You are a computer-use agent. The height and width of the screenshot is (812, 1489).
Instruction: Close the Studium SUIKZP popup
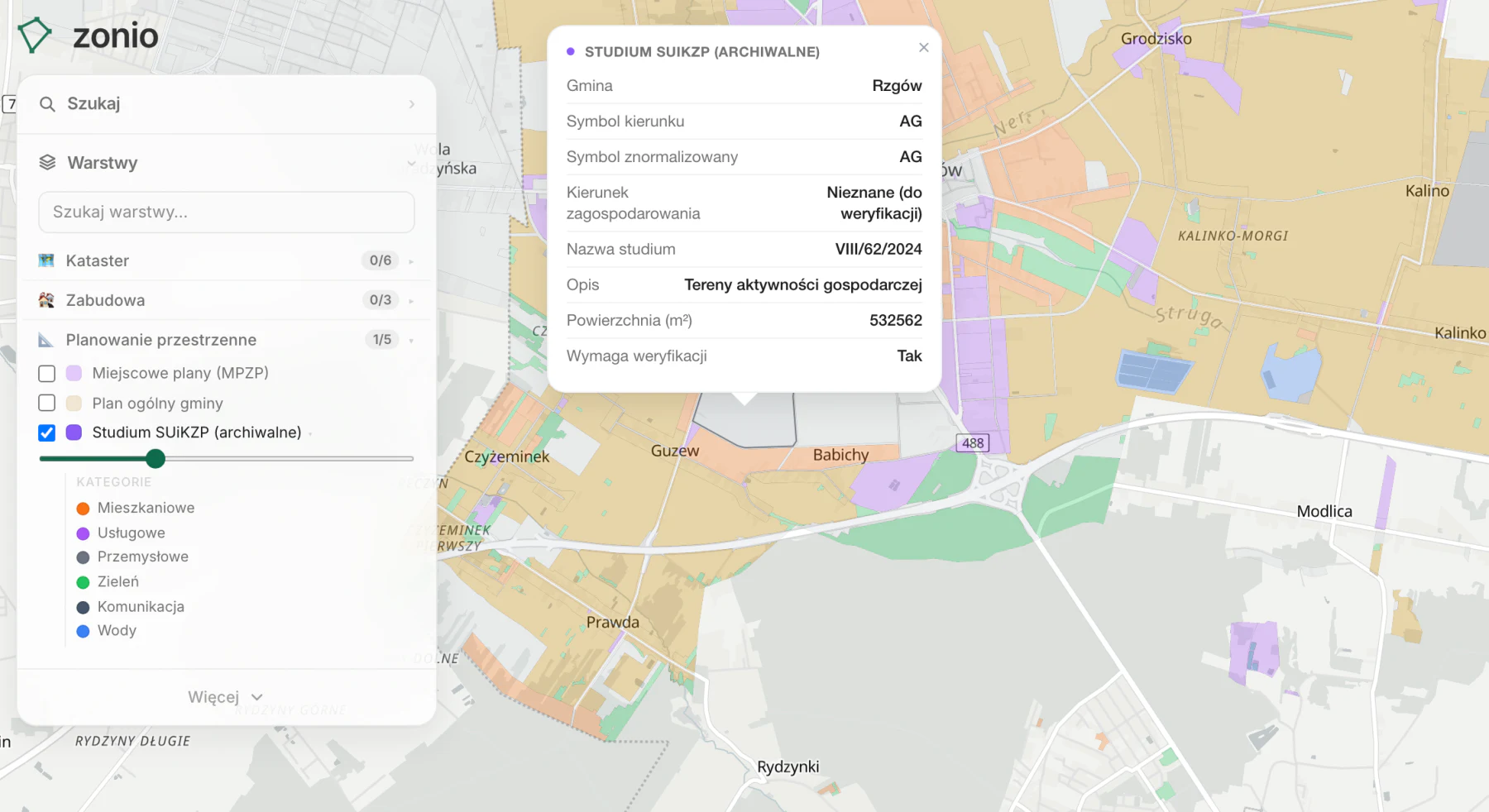click(x=924, y=48)
